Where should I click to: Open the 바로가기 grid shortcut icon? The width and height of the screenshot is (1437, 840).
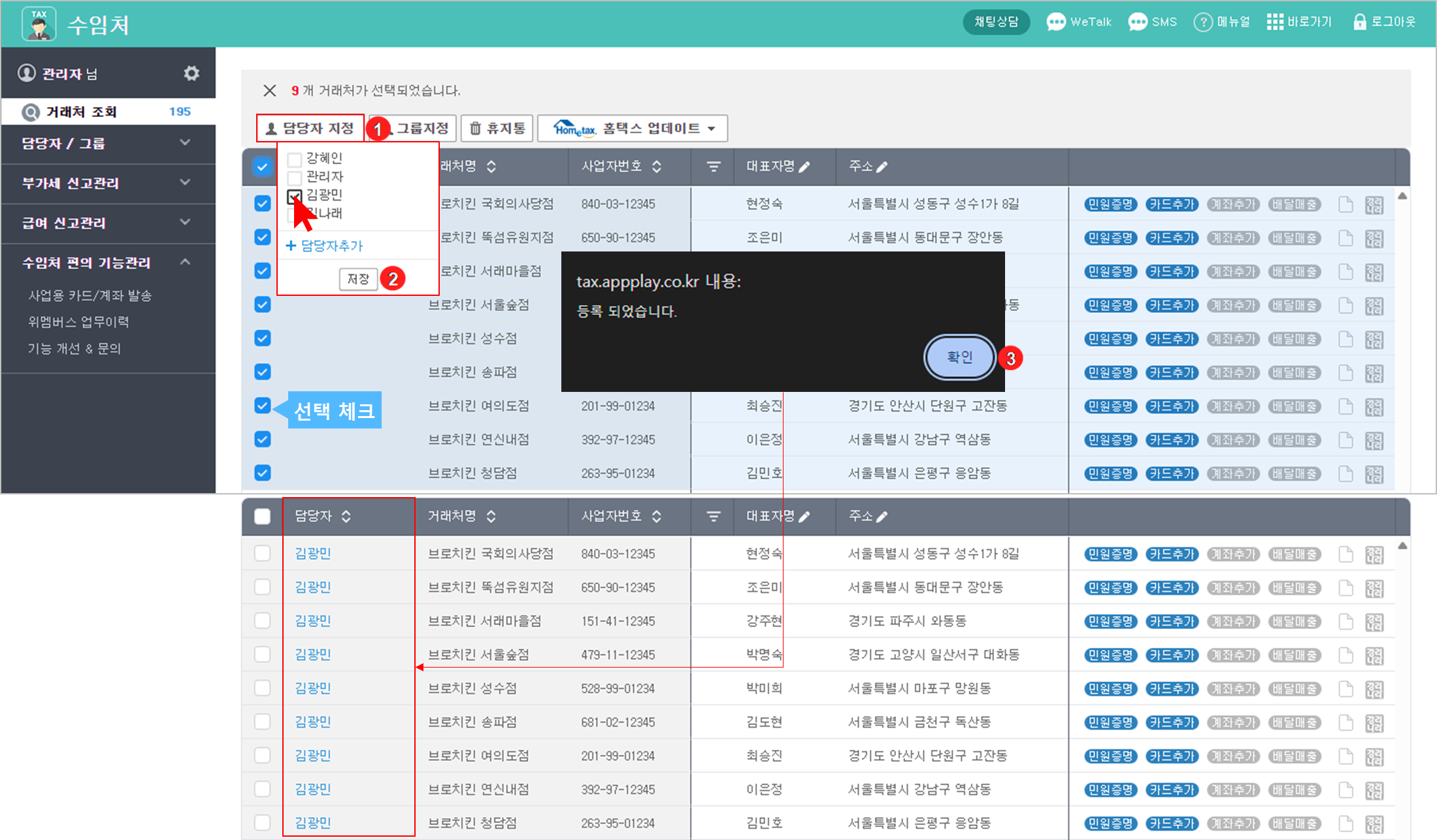[x=1274, y=22]
